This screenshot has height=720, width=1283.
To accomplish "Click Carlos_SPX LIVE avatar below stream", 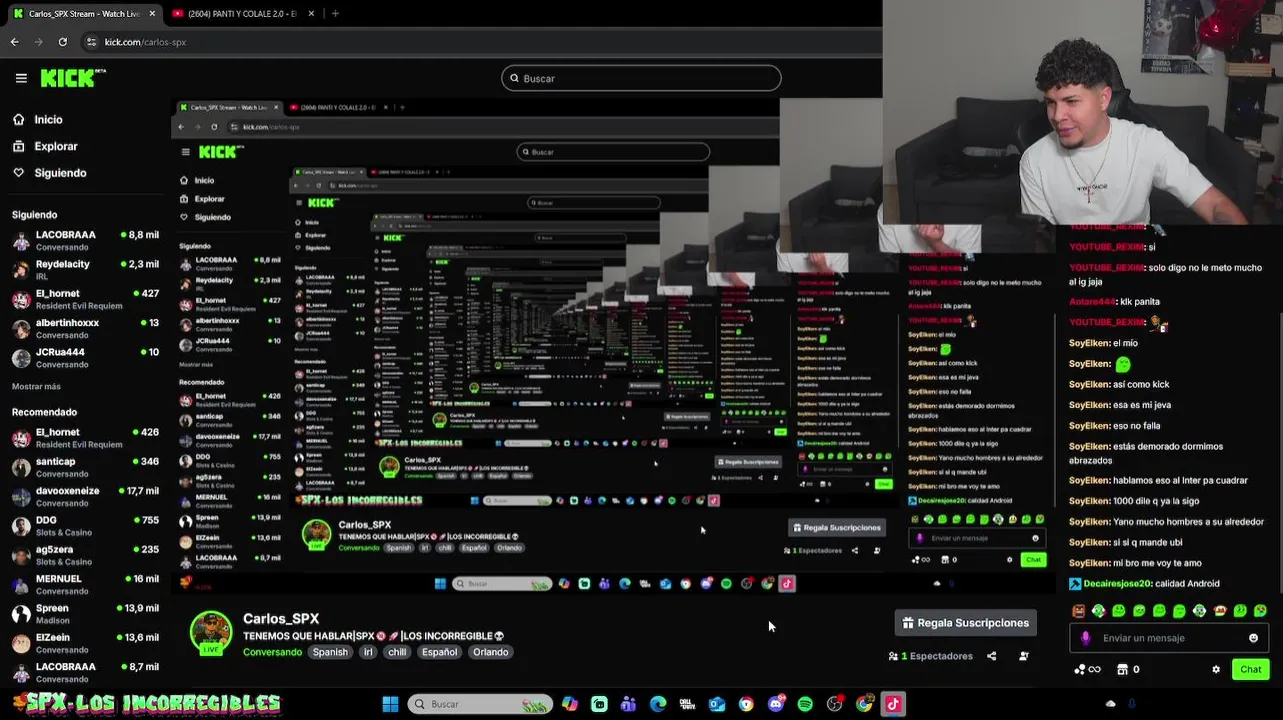I will 211,633.
